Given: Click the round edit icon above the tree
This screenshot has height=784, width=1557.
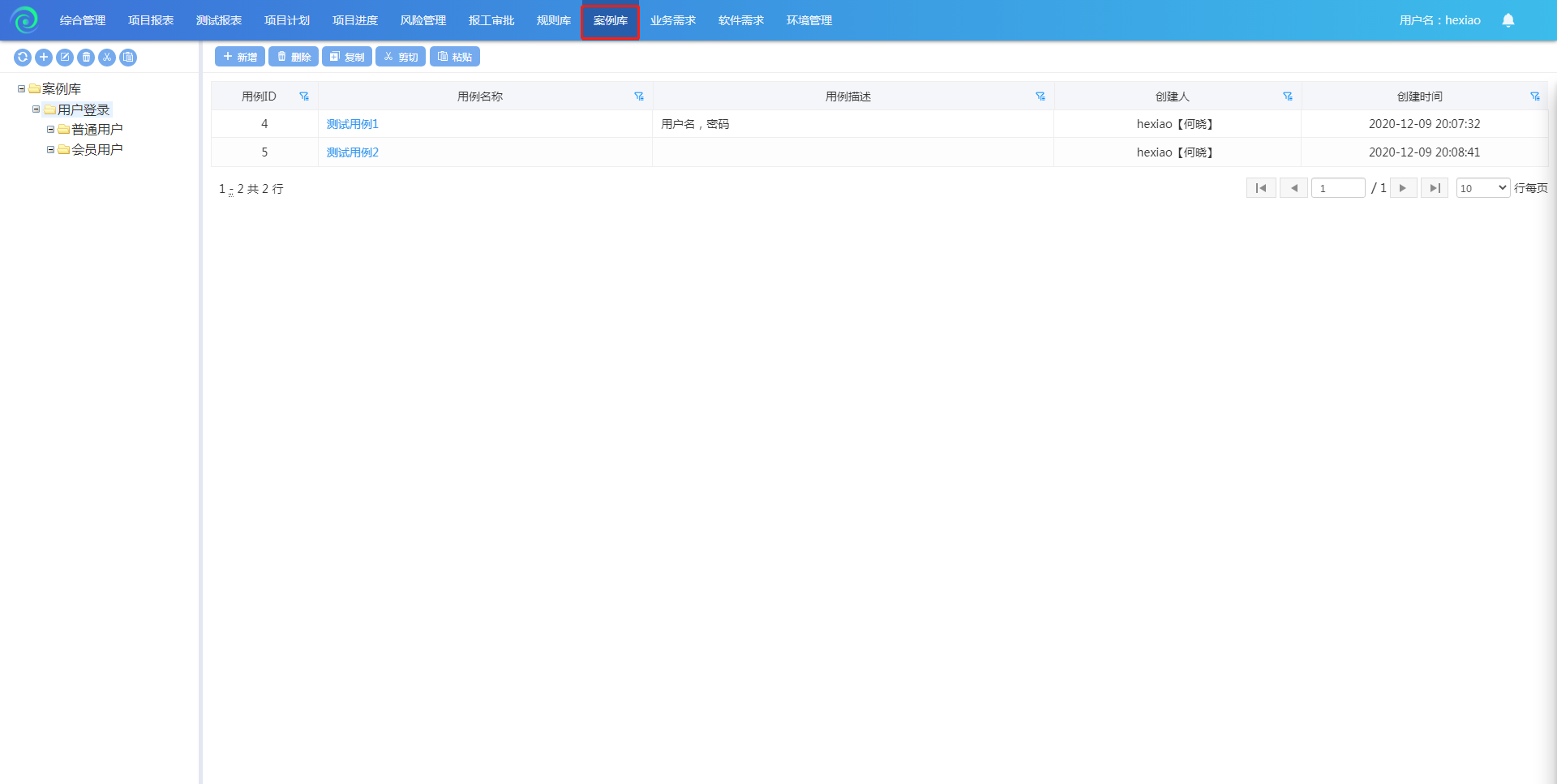Looking at the screenshot, I should (65, 58).
